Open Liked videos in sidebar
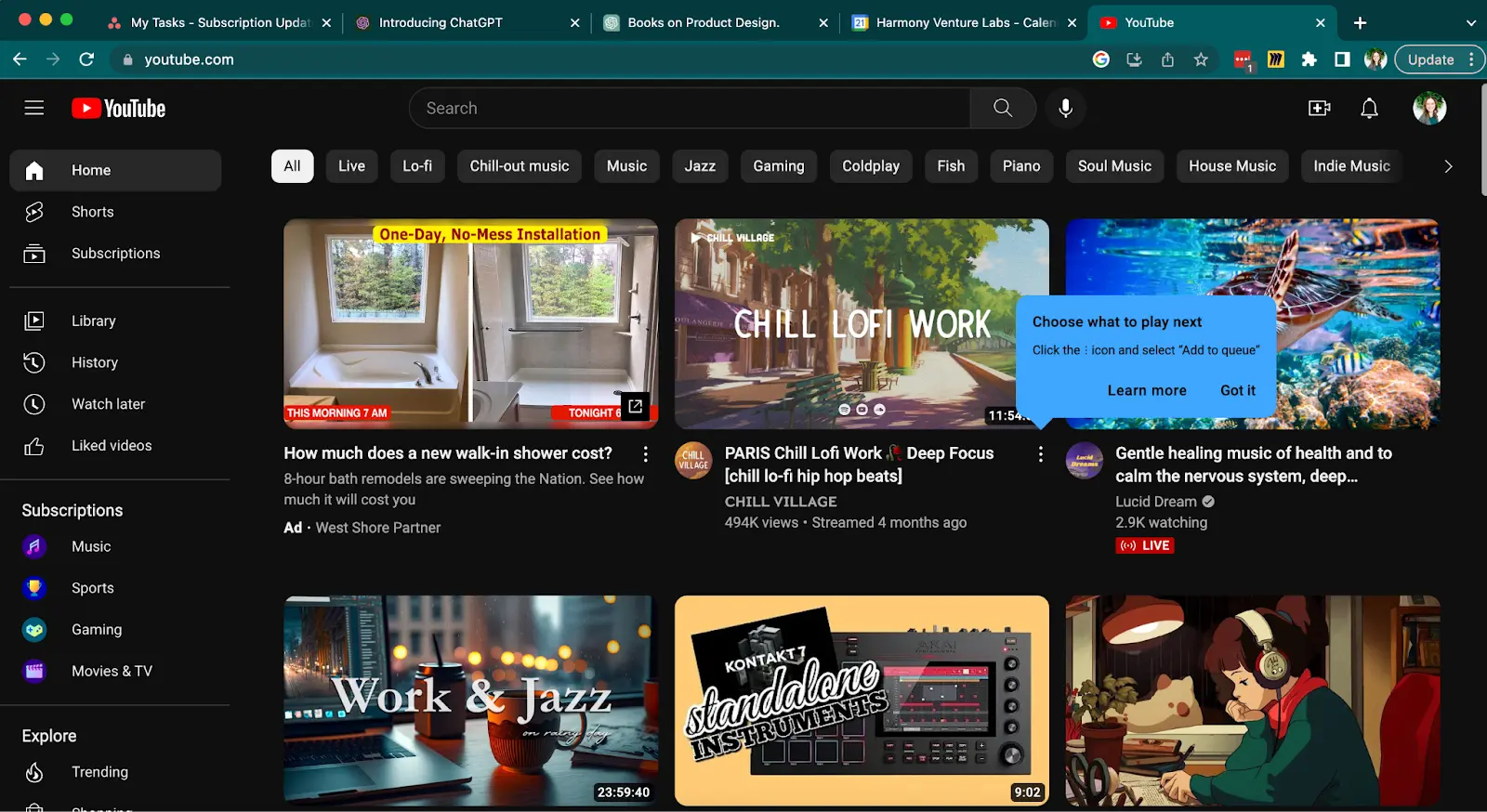Screen dimensions: 1487x812 115,446
